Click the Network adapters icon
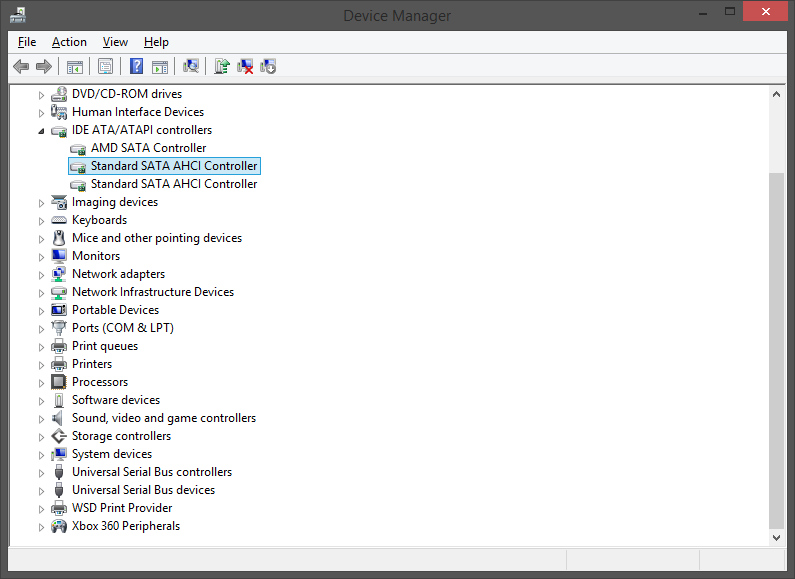 pos(59,274)
